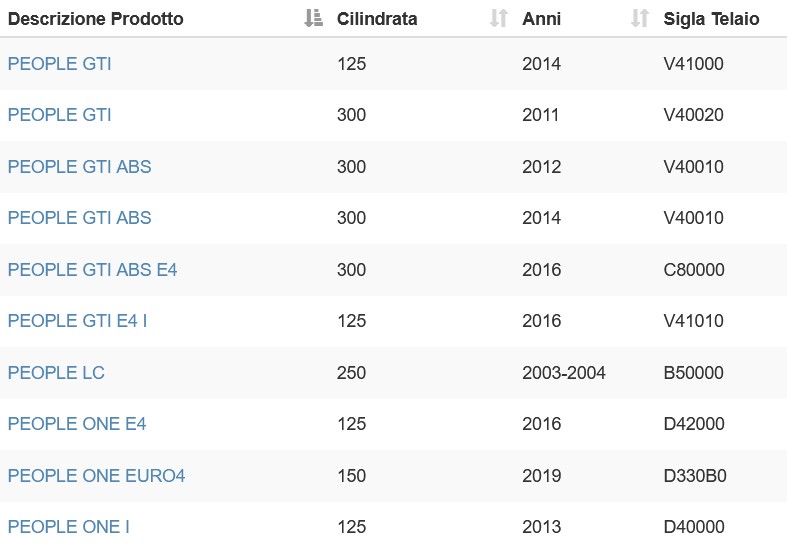
Task: Open PEOPLE ONE E4 product link
Action: (x=77, y=424)
